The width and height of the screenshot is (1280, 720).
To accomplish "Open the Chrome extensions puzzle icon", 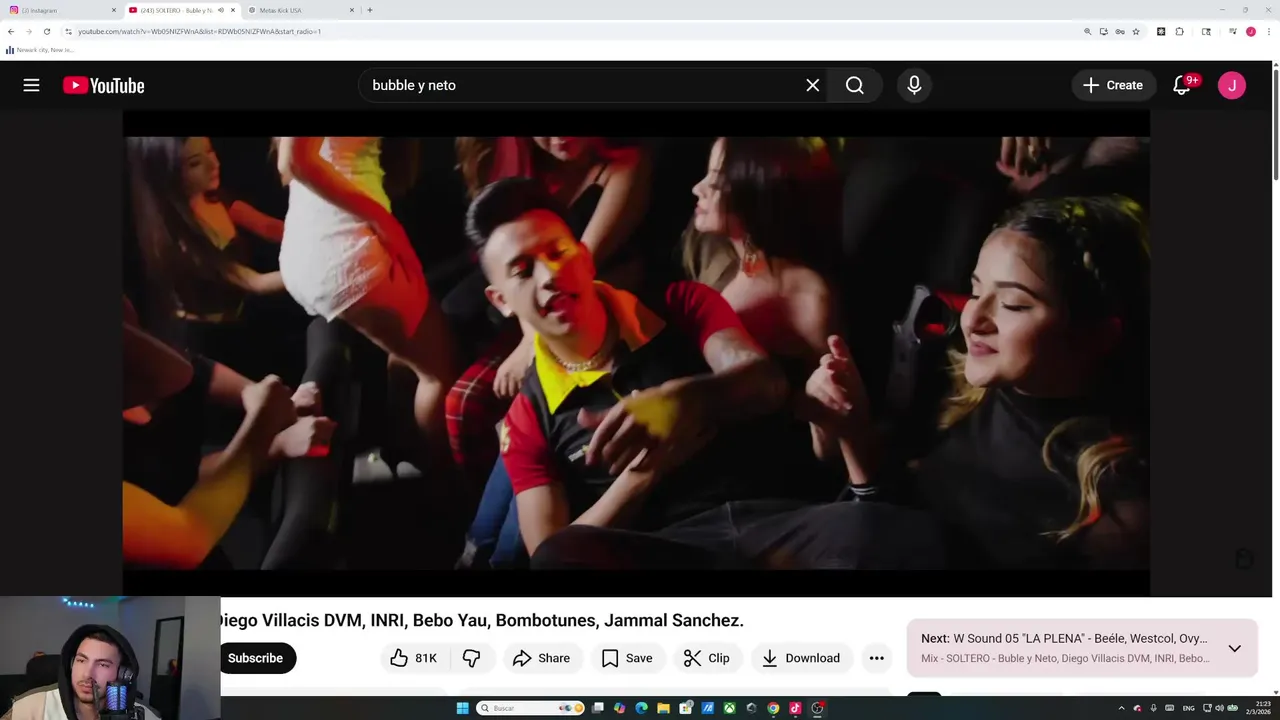I will [x=1180, y=31].
